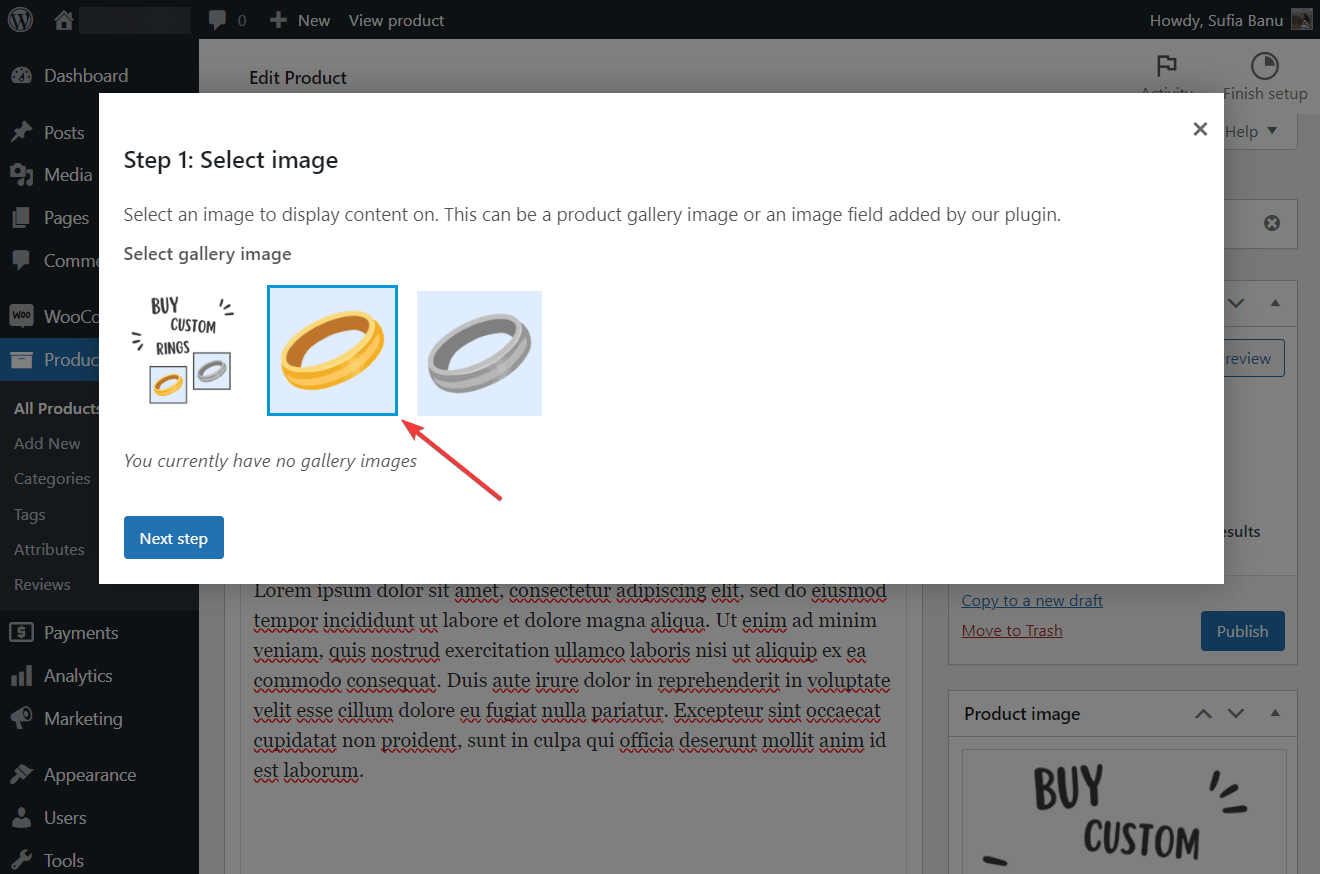
Task: Move Product image panel down
Action: [1236, 713]
